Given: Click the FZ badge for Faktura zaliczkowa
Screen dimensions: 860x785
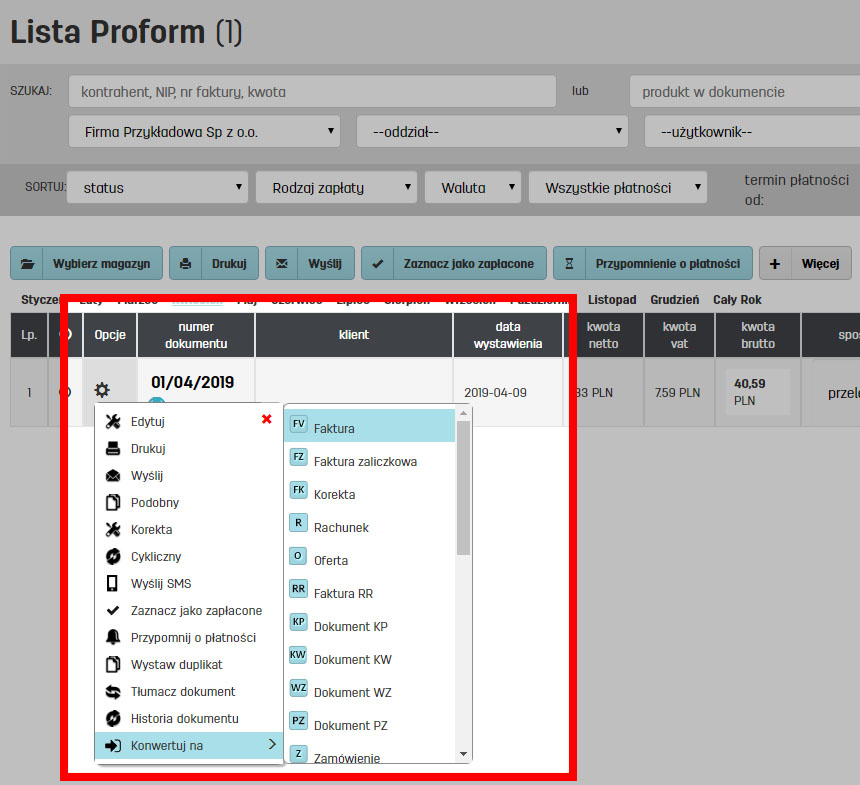Looking at the screenshot, I should [x=298, y=457].
